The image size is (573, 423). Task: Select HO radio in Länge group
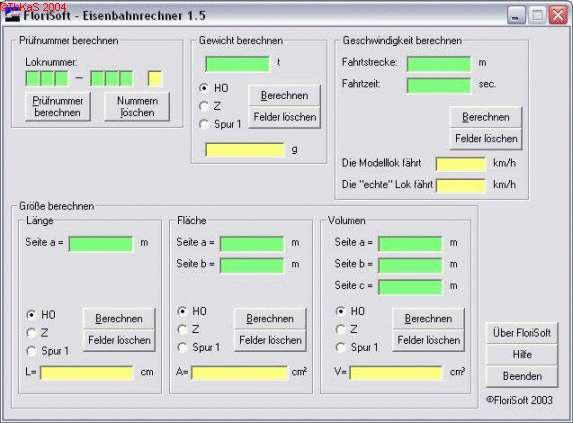tap(32, 315)
